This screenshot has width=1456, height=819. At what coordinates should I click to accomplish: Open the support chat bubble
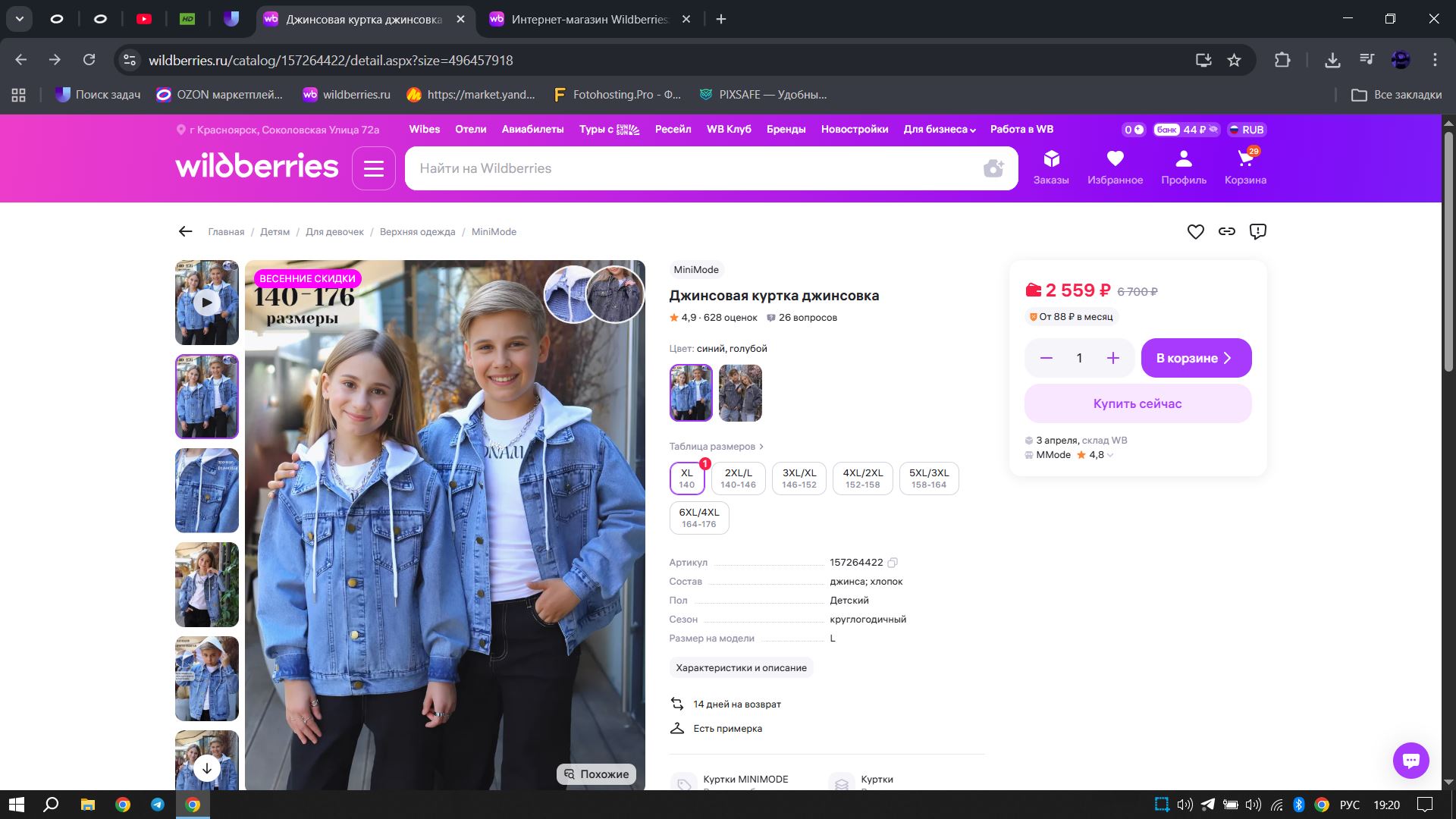pos(1410,760)
